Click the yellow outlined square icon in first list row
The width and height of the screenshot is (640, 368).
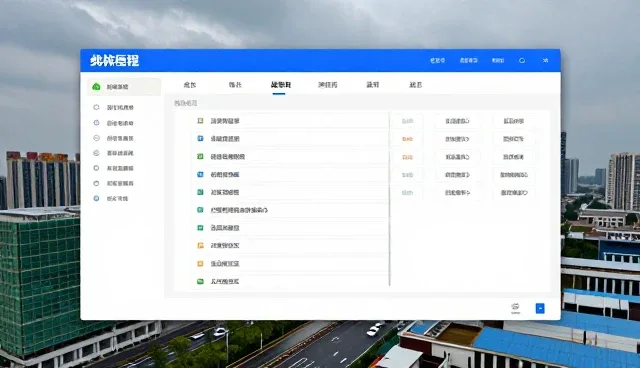(200, 121)
